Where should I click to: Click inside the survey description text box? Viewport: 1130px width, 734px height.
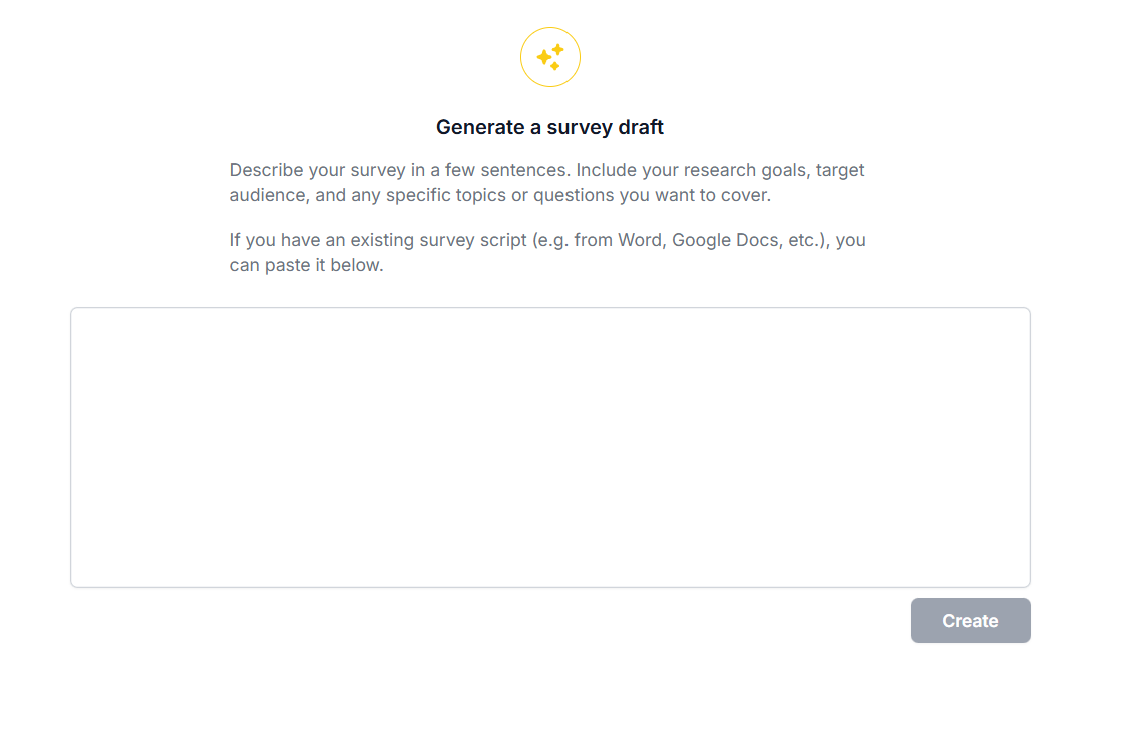point(550,445)
